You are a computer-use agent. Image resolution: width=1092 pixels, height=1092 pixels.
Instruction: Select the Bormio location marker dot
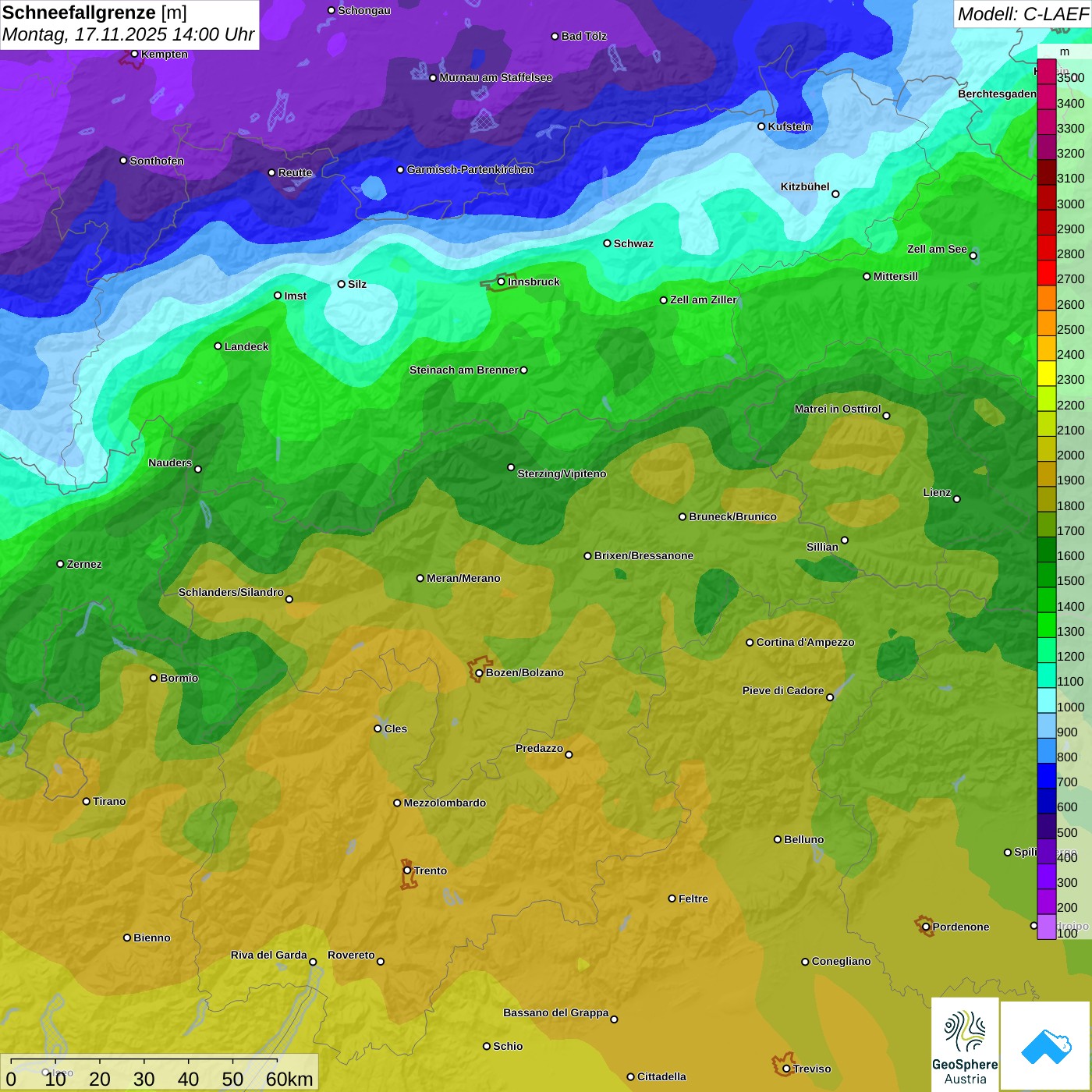pyautogui.click(x=154, y=678)
